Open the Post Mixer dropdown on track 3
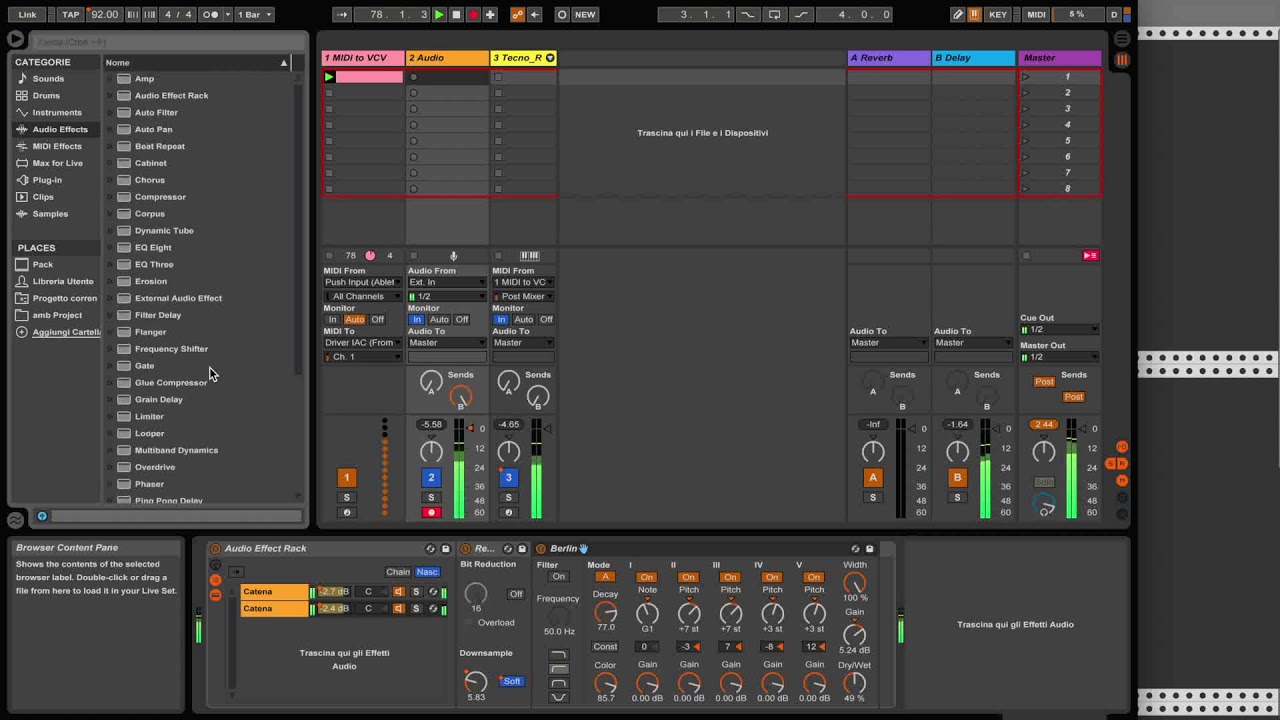This screenshot has width=1280, height=720. tap(523, 296)
